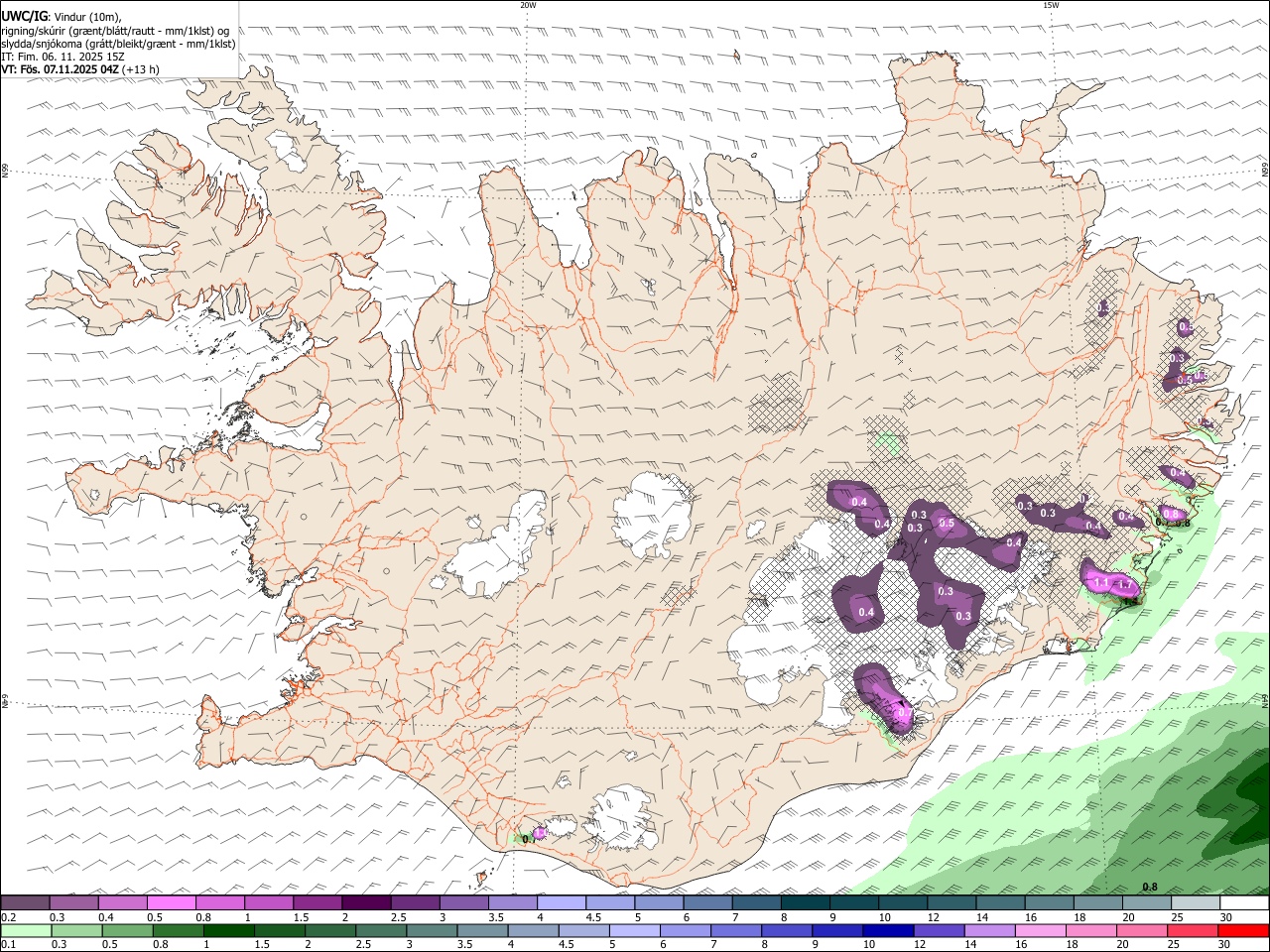Select the lower legend swatch between 0.3 and 0.5
1270x952 pixels.
click(76, 930)
